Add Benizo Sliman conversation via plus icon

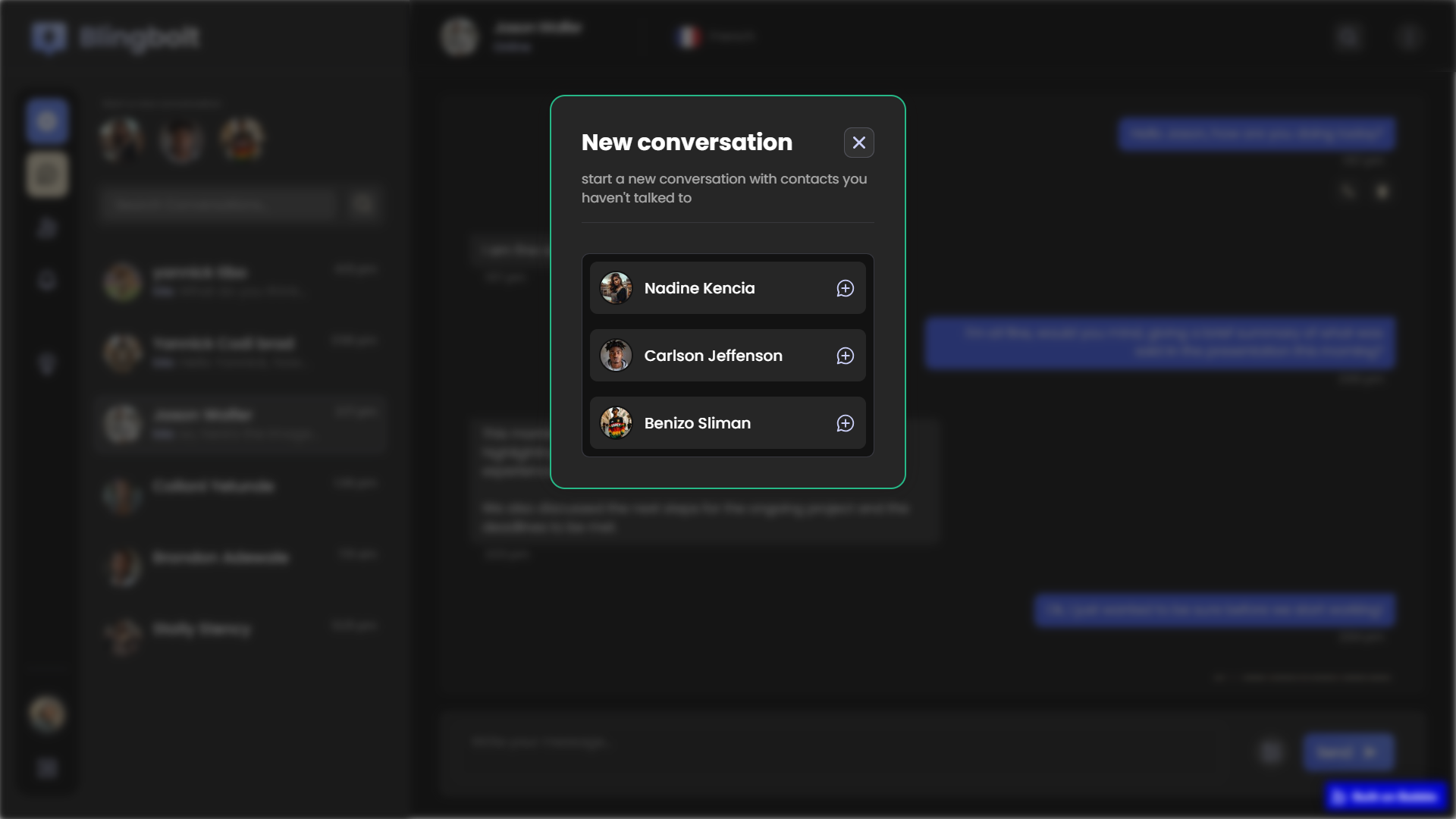[845, 423]
